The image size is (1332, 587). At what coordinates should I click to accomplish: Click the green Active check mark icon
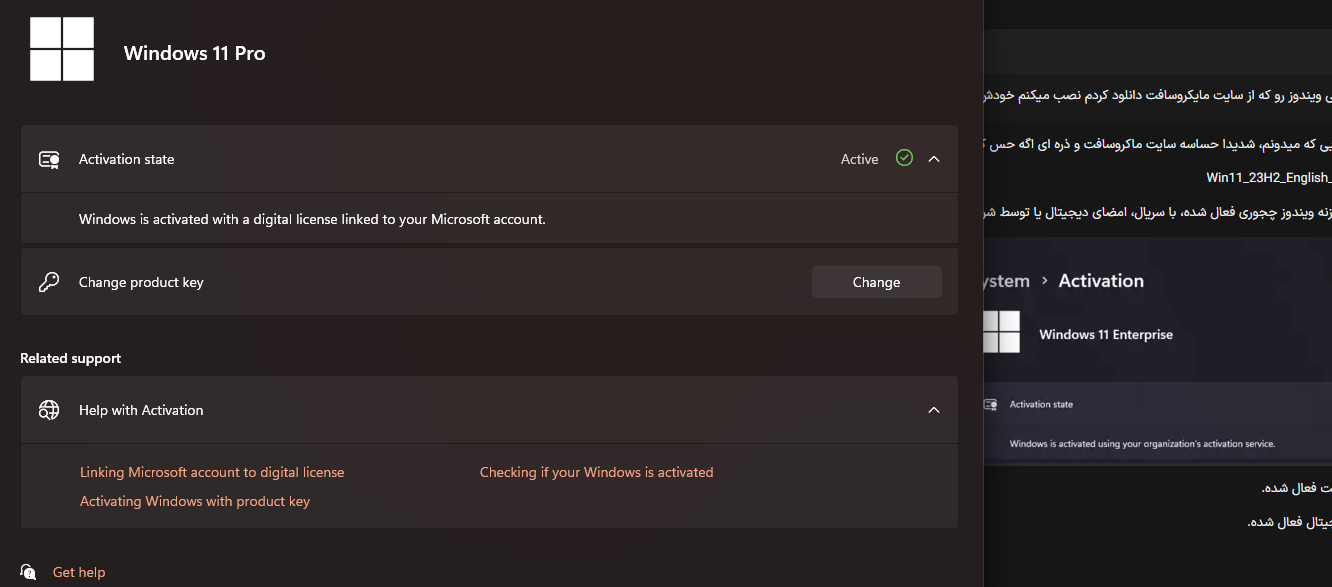pos(905,158)
